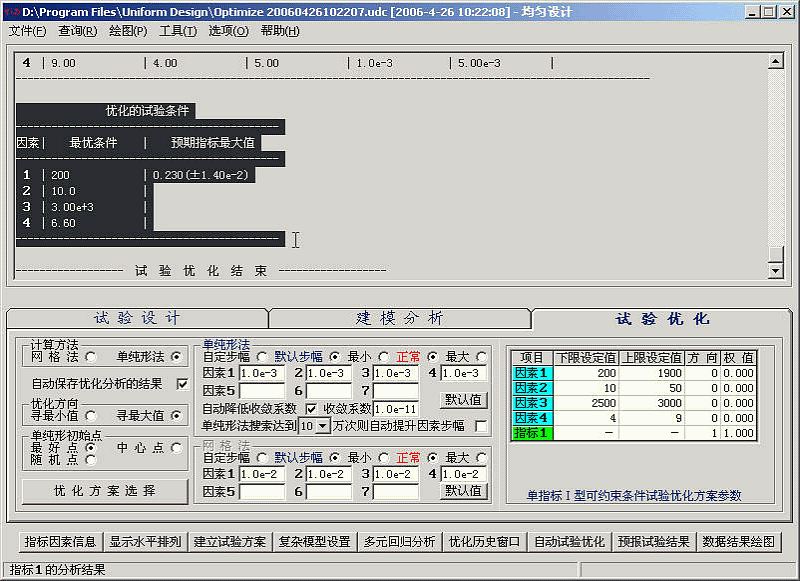Viewport: 800px width, 581px height.
Task: Select 中心点 as the simplex starting point
Action: 177,447
